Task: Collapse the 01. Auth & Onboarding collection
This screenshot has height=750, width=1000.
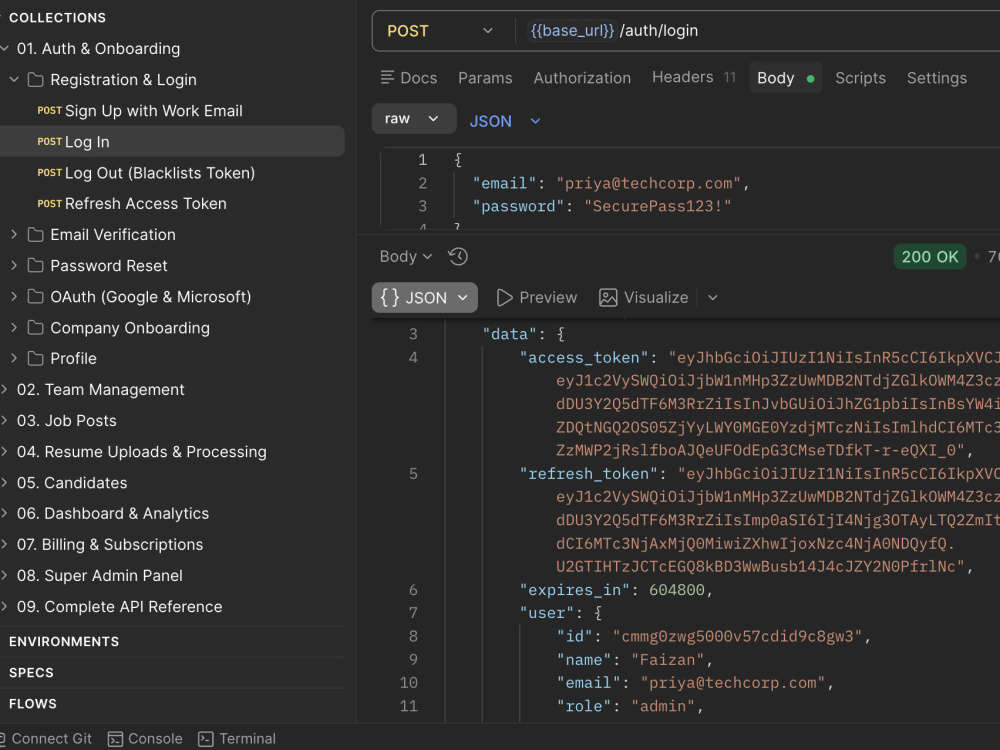Action: [5, 48]
